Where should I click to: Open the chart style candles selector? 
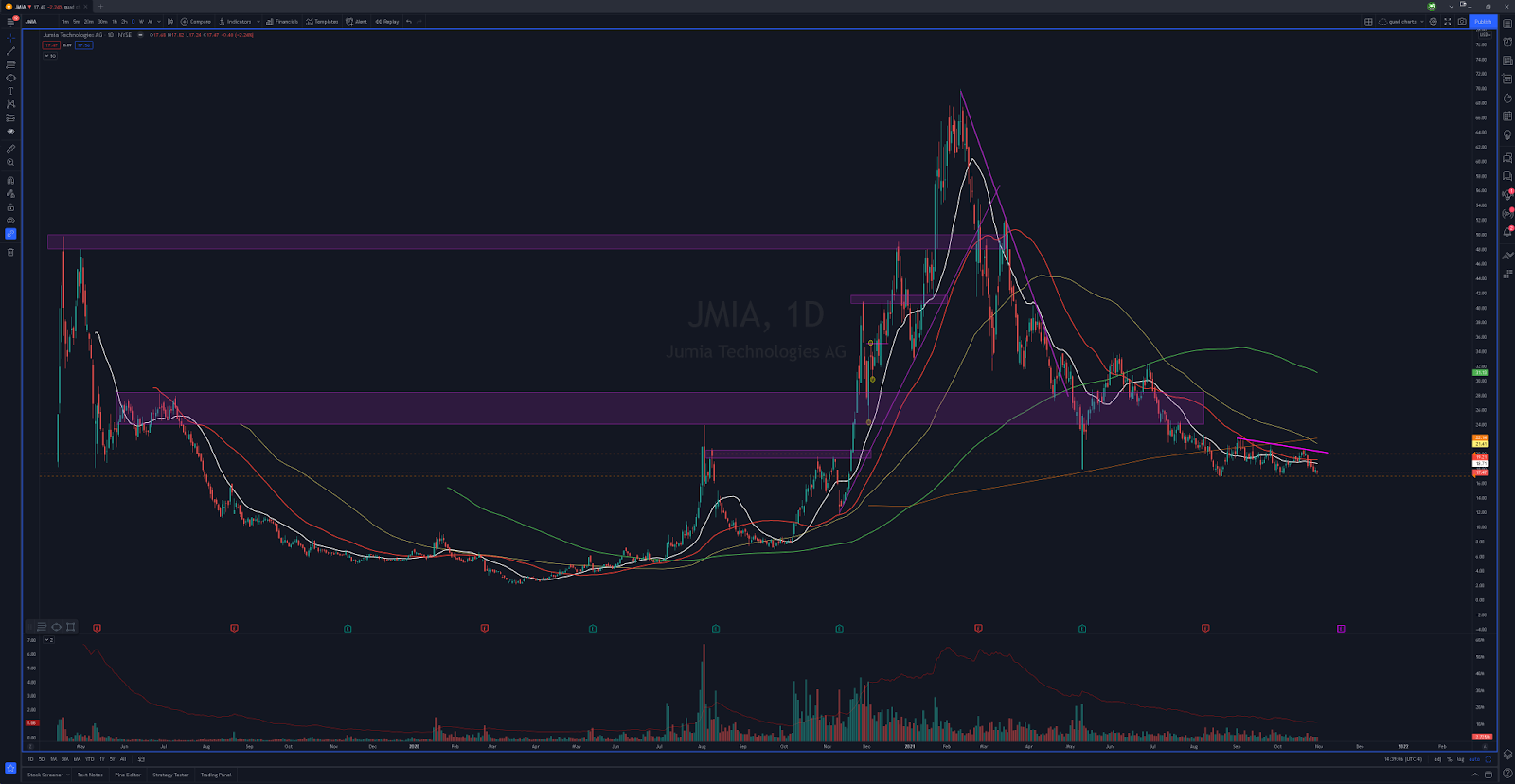(x=170, y=21)
